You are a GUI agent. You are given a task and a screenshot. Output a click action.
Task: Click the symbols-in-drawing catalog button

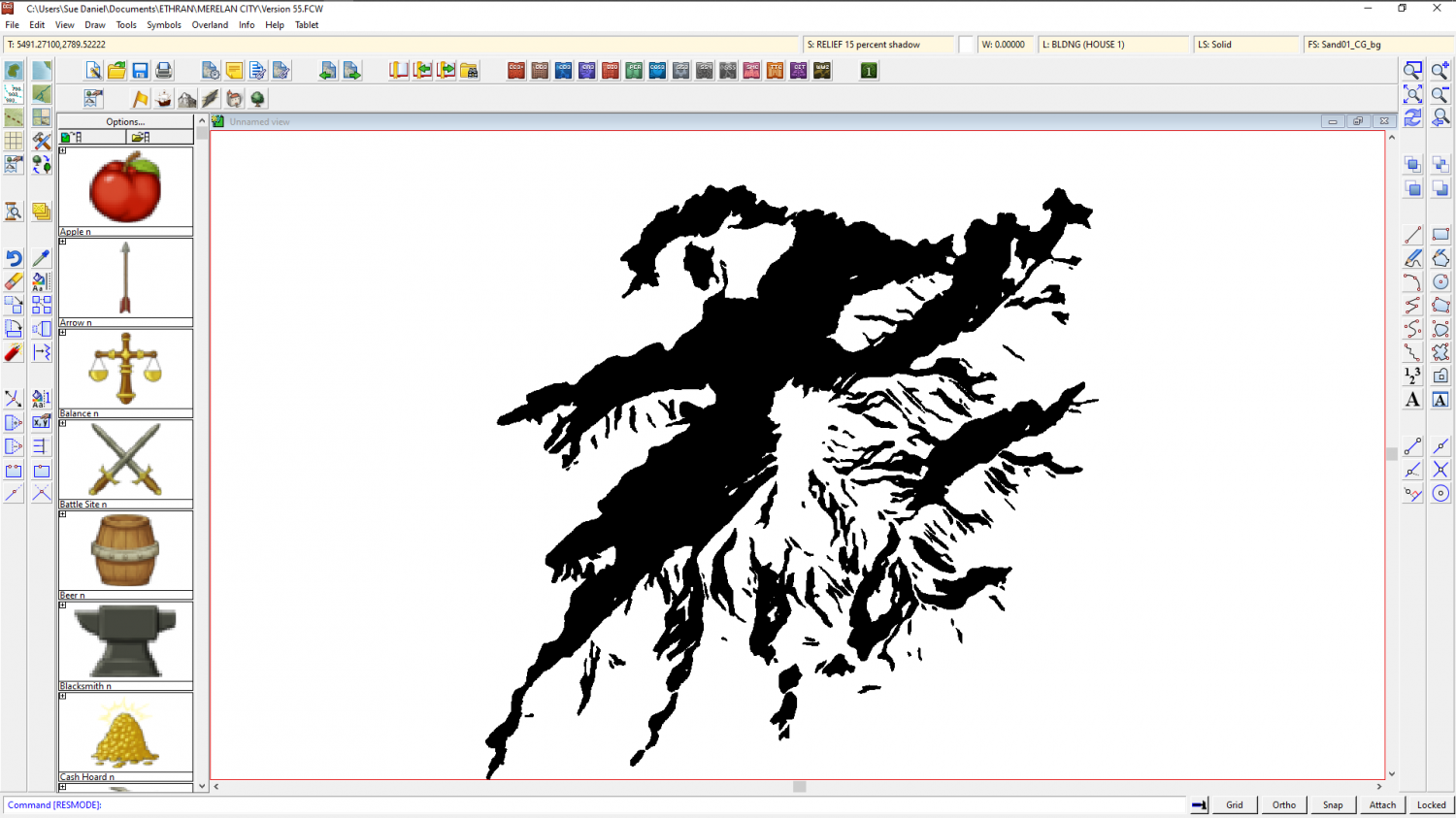click(x=92, y=137)
